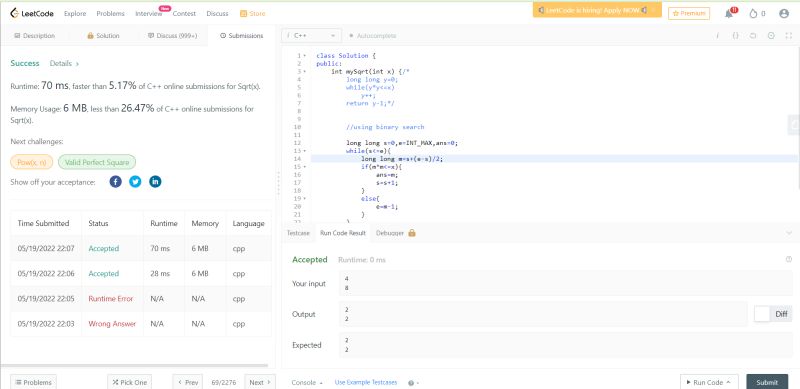Open the user profile avatar icon
The image size is (800, 389).
(x=784, y=14)
